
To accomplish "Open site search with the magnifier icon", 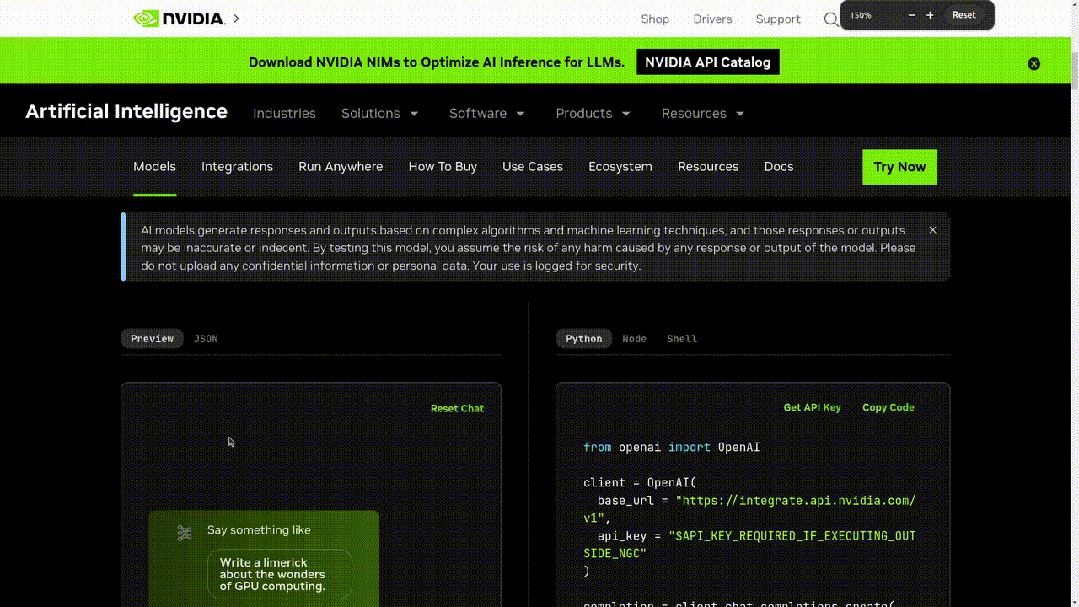I will coord(830,19).
